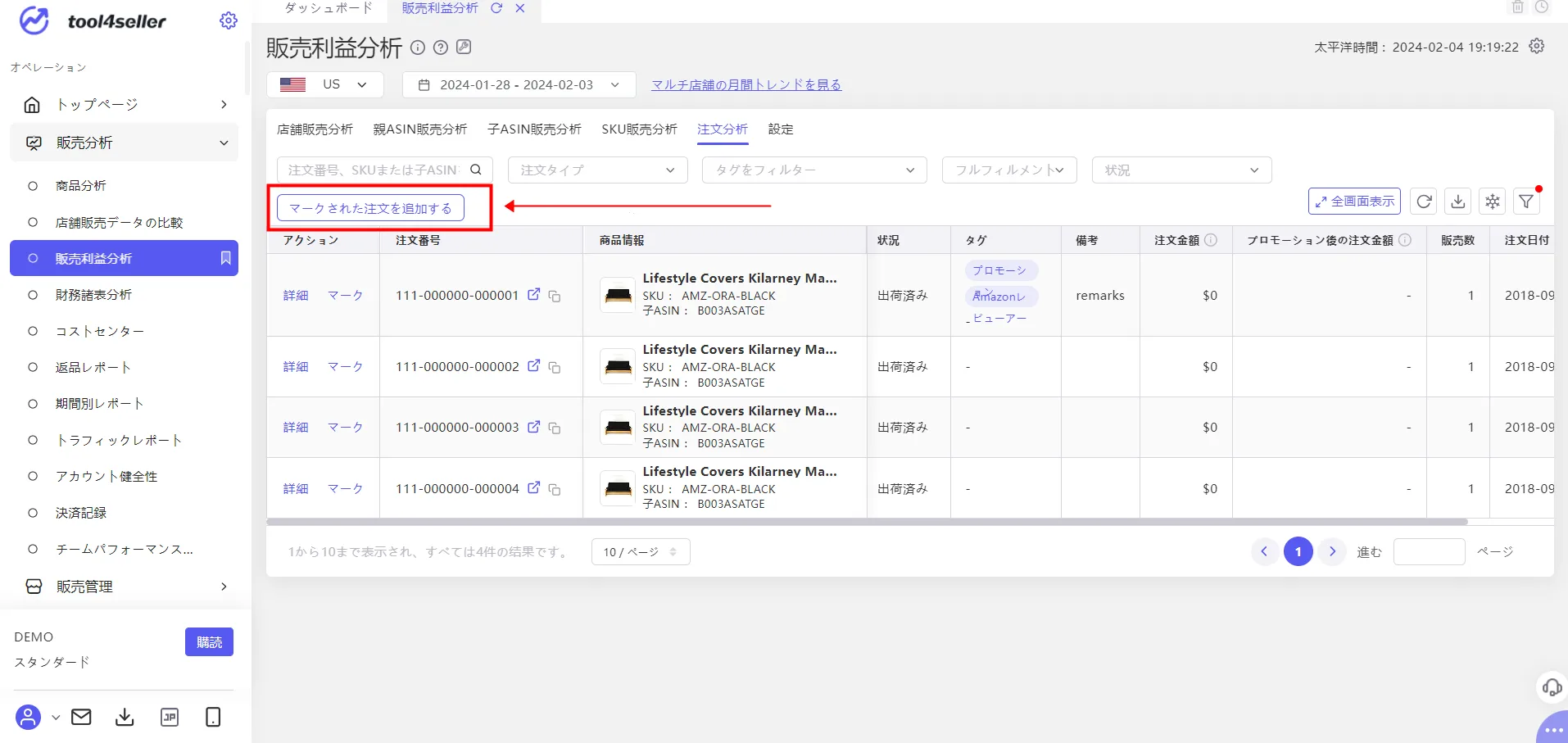Viewport: 1568px width, 743px height.
Task: Click the プロモーション tag in first row
Action: 1000,270
